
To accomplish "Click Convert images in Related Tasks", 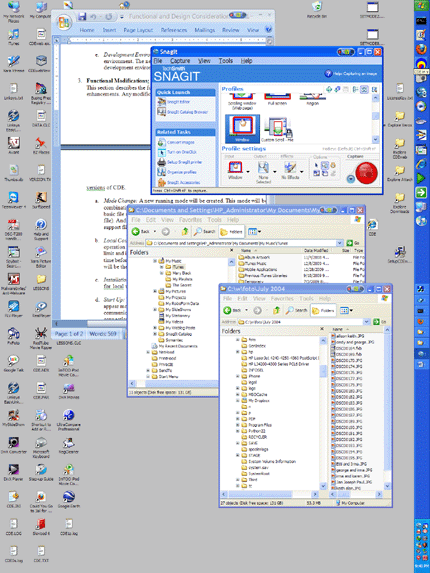I will click(x=180, y=142).
